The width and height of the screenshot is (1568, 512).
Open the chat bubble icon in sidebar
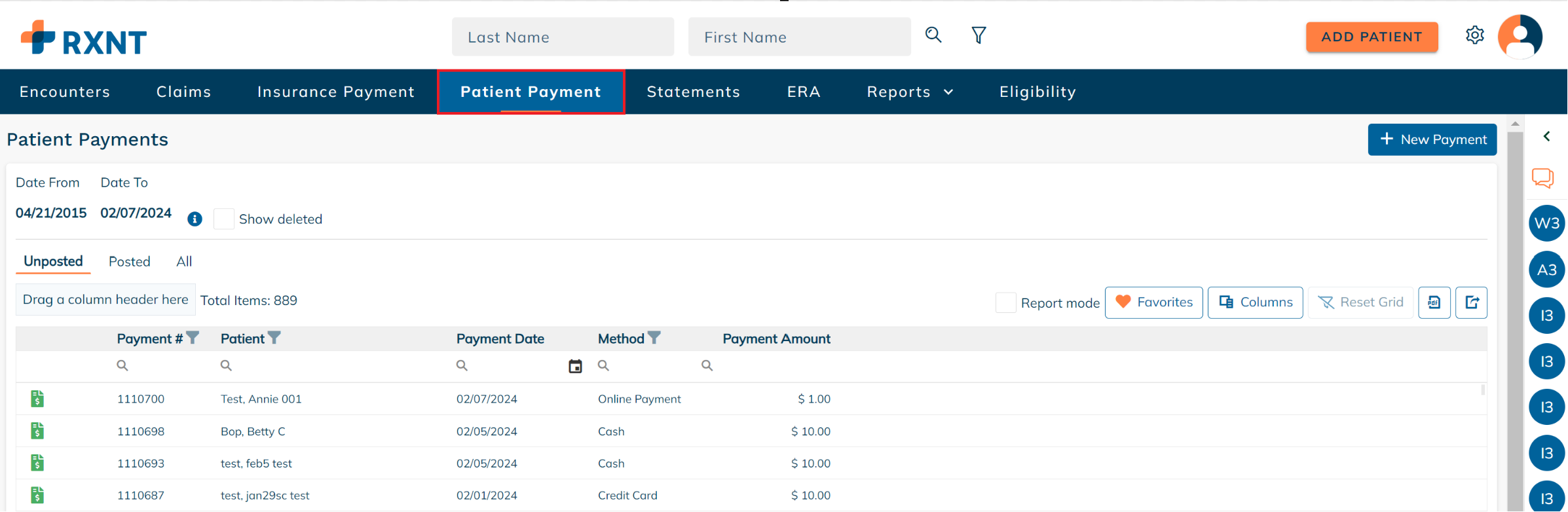click(1542, 178)
